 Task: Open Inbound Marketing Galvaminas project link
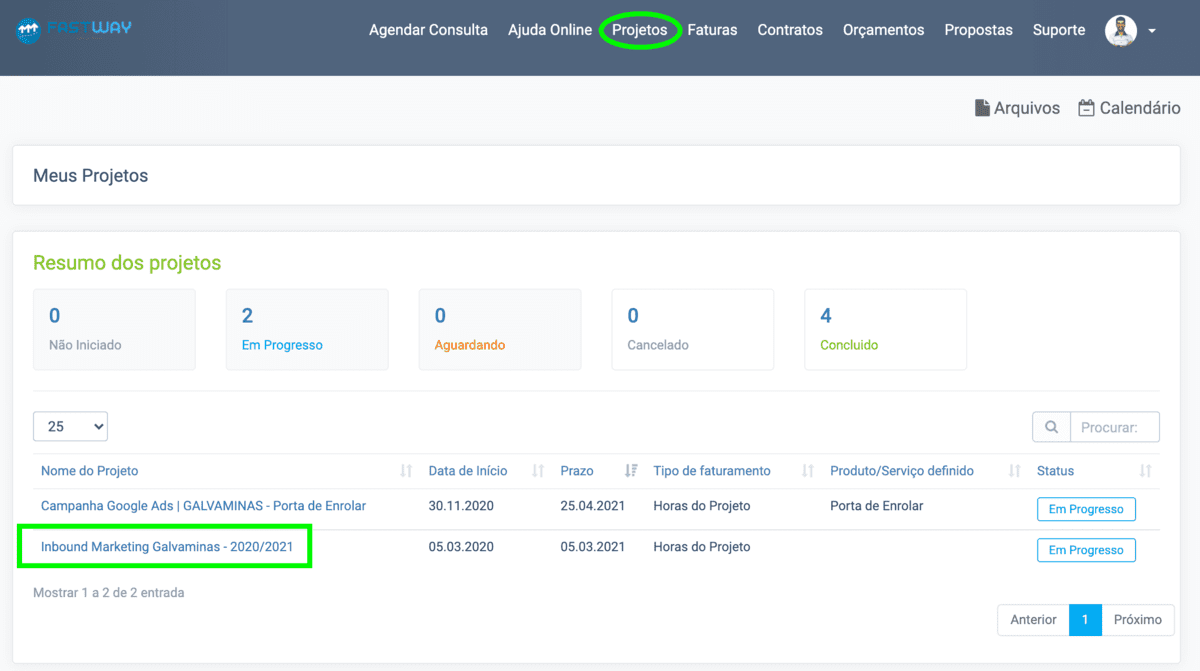click(x=165, y=547)
